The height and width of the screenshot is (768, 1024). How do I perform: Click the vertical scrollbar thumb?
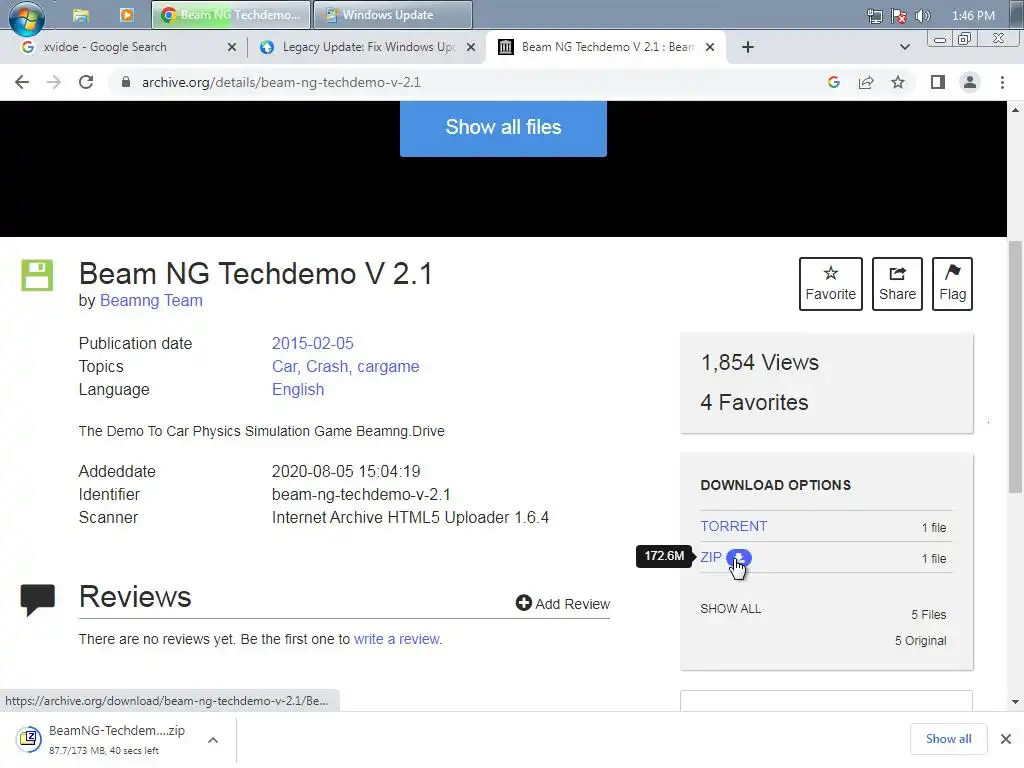pyautogui.click(x=1016, y=366)
